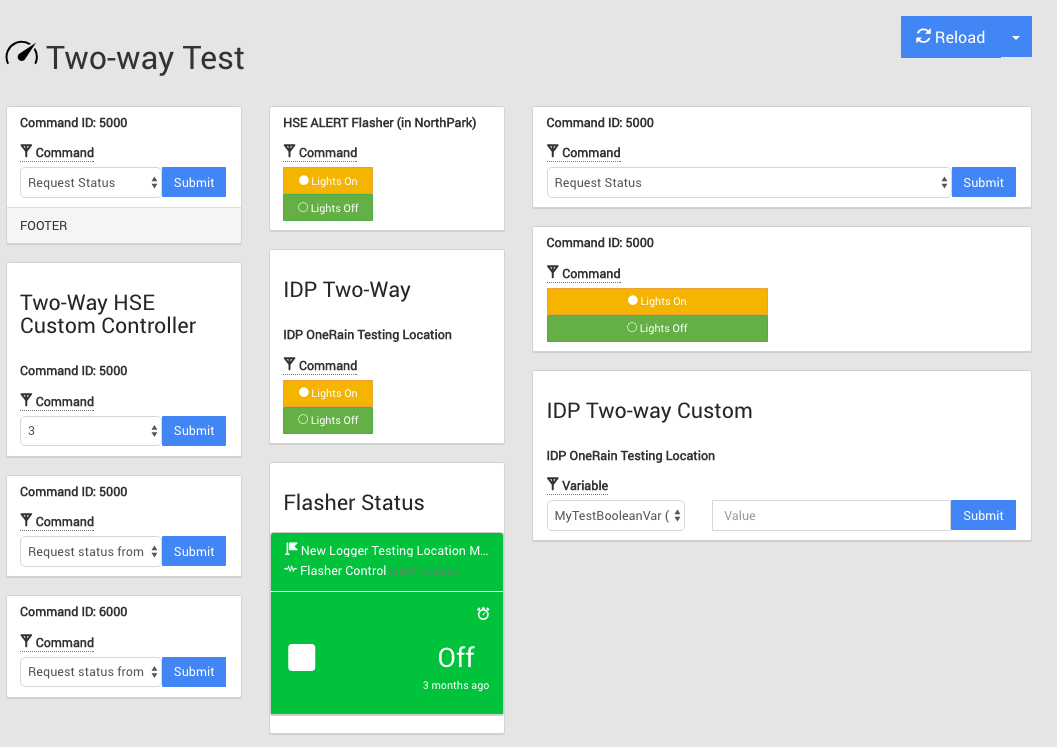The image size is (1057, 747).
Task: Click the Flasher Control link text
Action: (343, 570)
